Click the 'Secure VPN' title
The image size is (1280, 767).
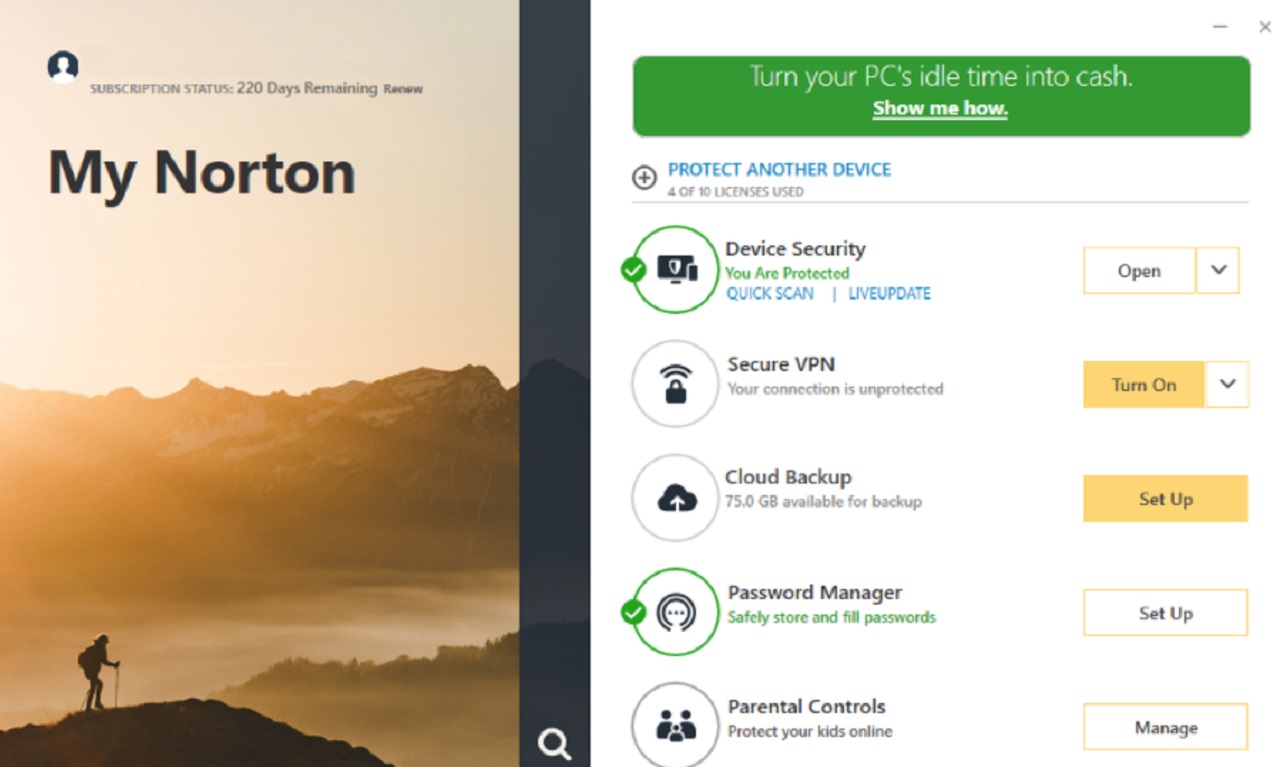coord(781,364)
